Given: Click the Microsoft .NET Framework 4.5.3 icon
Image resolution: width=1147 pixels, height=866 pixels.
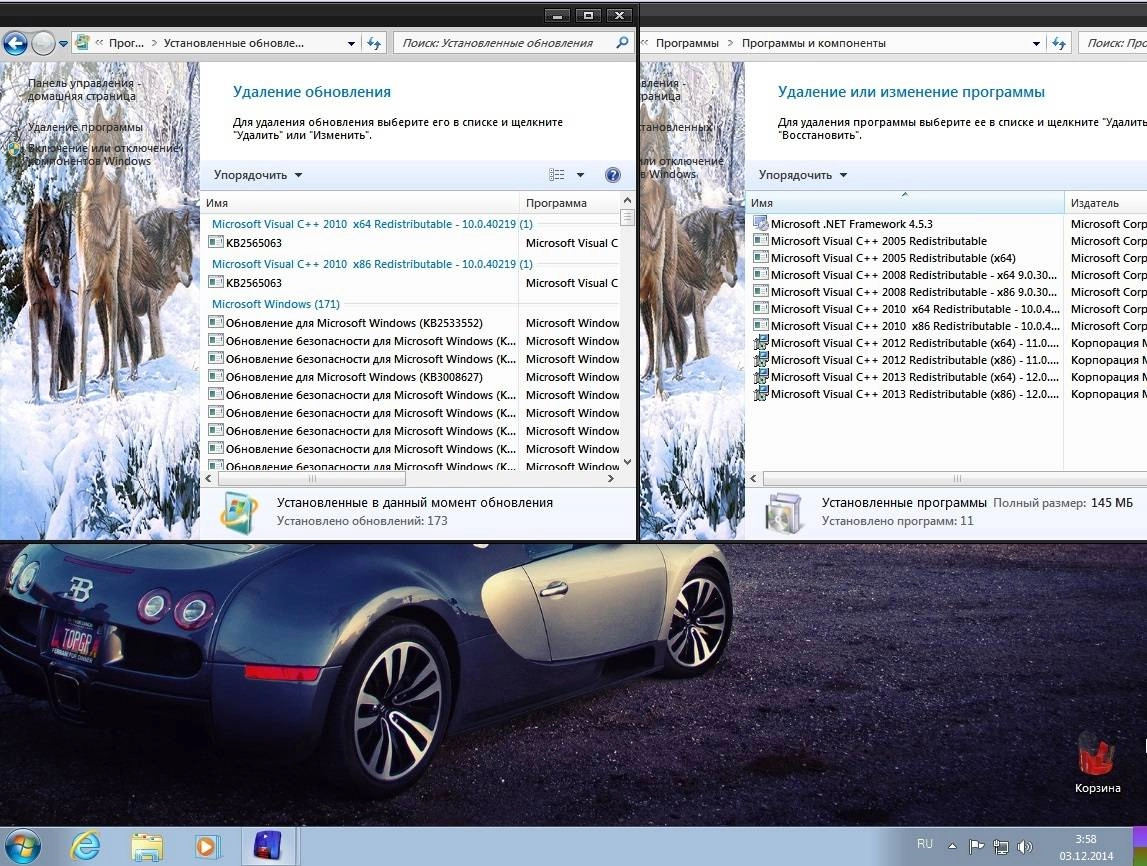Looking at the screenshot, I should (761, 224).
